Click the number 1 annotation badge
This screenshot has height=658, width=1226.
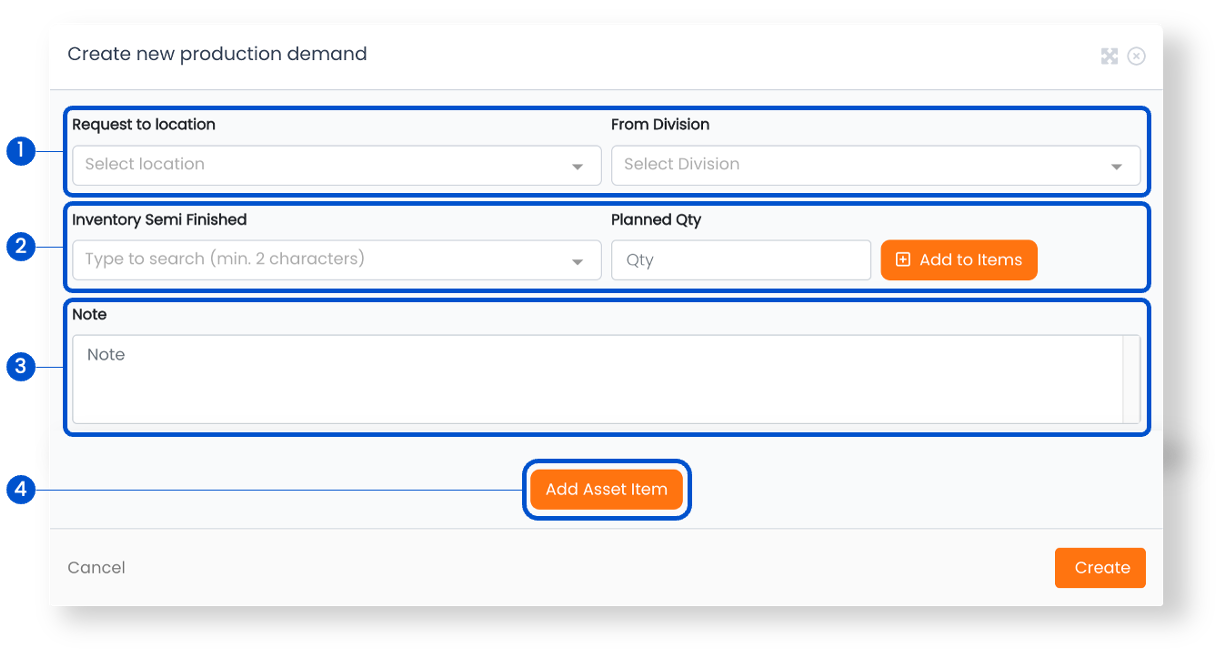[x=20, y=152]
